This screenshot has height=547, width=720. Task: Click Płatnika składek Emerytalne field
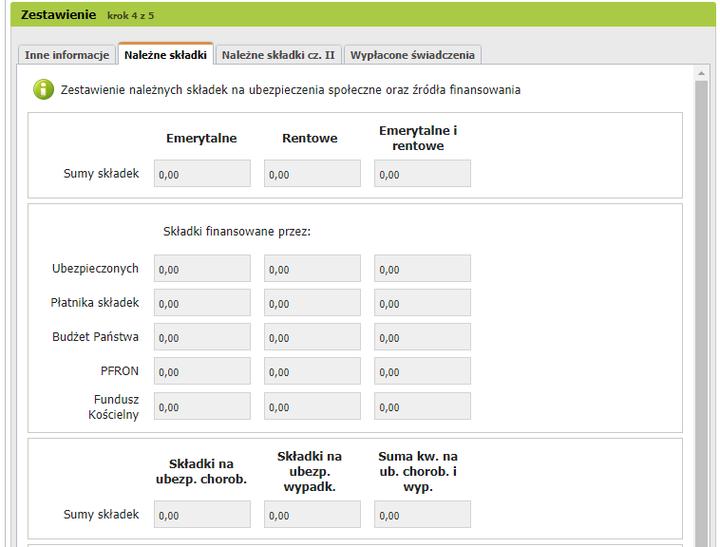pos(202,303)
